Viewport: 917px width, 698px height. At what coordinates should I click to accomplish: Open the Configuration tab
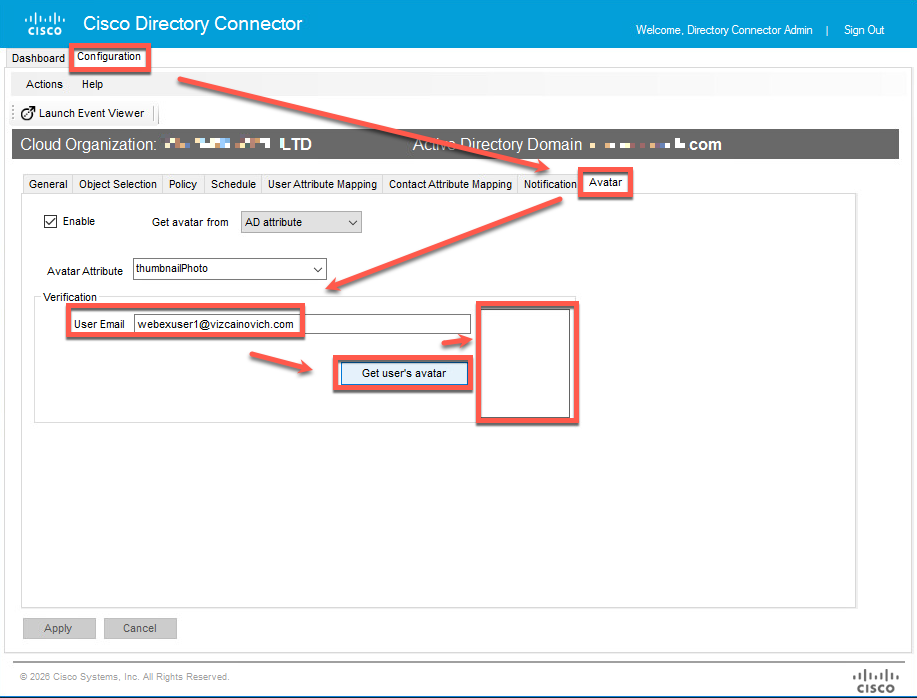(109, 57)
